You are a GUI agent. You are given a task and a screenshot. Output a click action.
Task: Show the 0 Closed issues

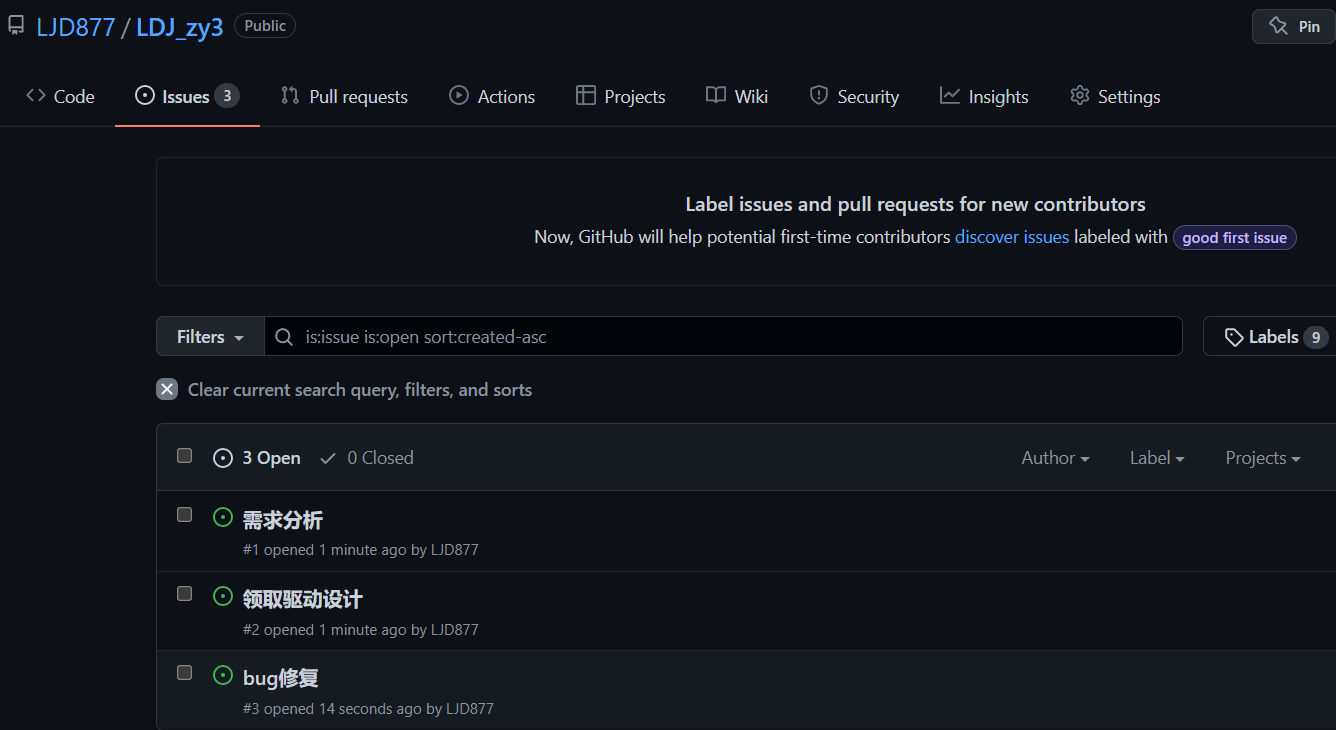pyautogui.click(x=366, y=458)
